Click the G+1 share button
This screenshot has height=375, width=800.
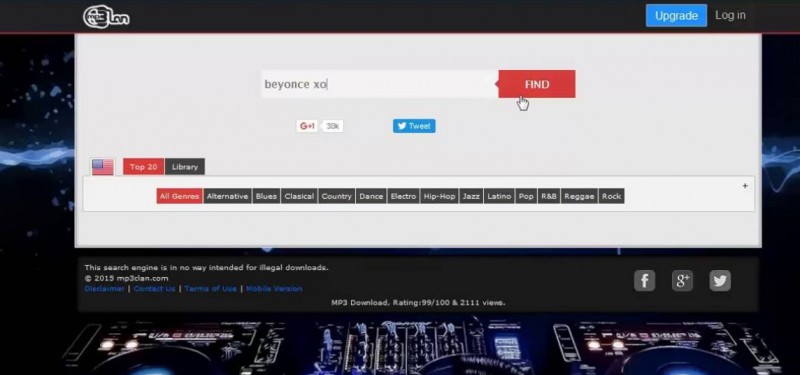(307, 126)
